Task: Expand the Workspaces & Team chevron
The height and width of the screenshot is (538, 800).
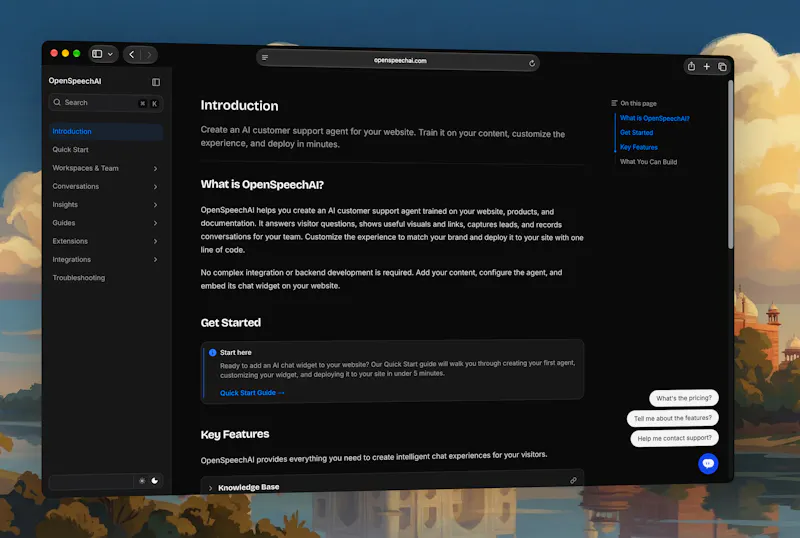Action: pos(155,168)
